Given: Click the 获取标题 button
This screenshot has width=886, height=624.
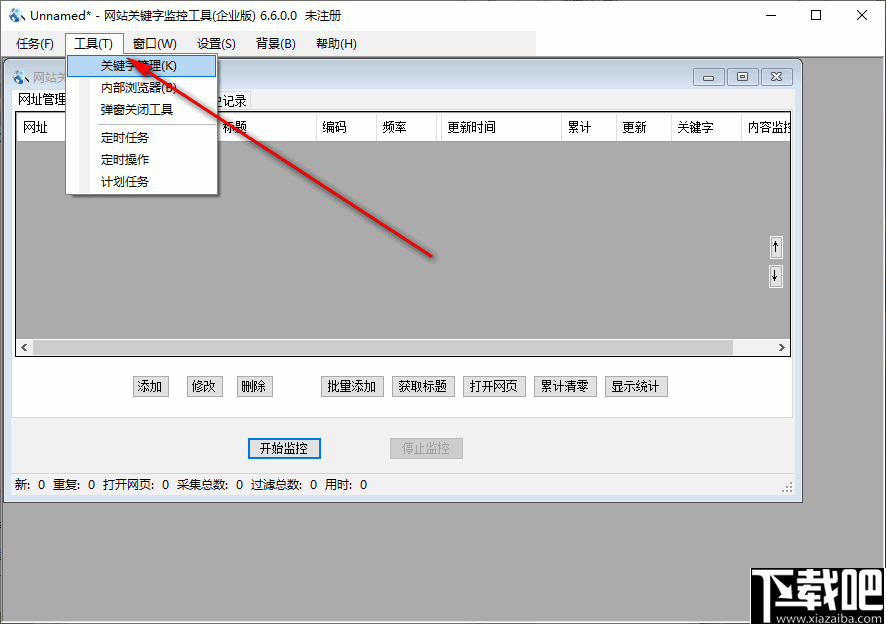Looking at the screenshot, I should click(422, 386).
